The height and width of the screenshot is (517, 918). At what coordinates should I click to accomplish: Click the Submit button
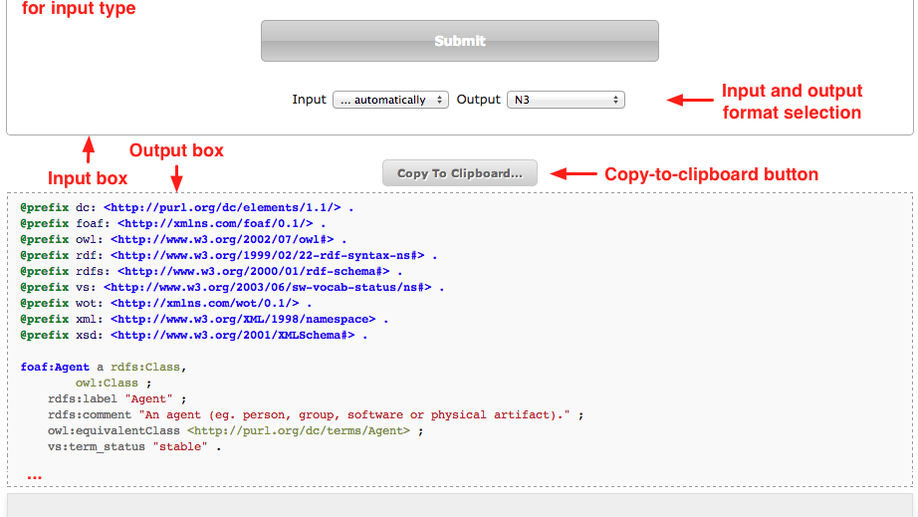pyautogui.click(x=459, y=41)
